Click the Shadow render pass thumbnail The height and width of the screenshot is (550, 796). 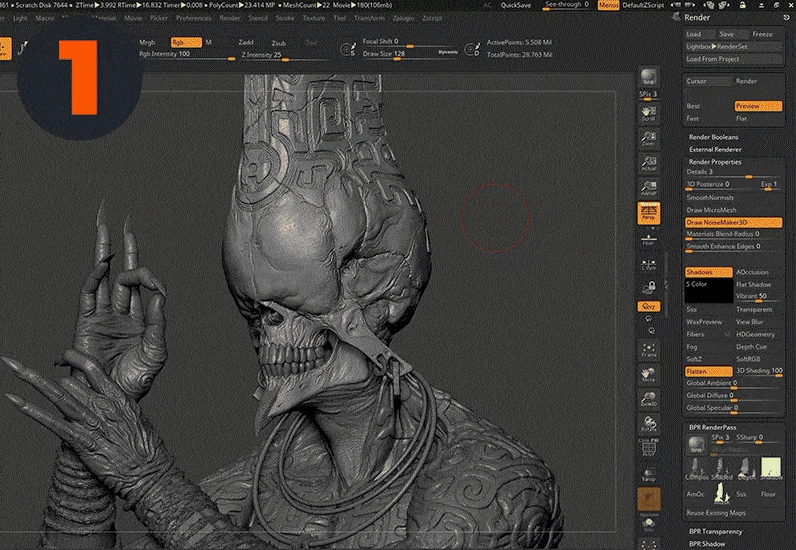click(x=771, y=468)
